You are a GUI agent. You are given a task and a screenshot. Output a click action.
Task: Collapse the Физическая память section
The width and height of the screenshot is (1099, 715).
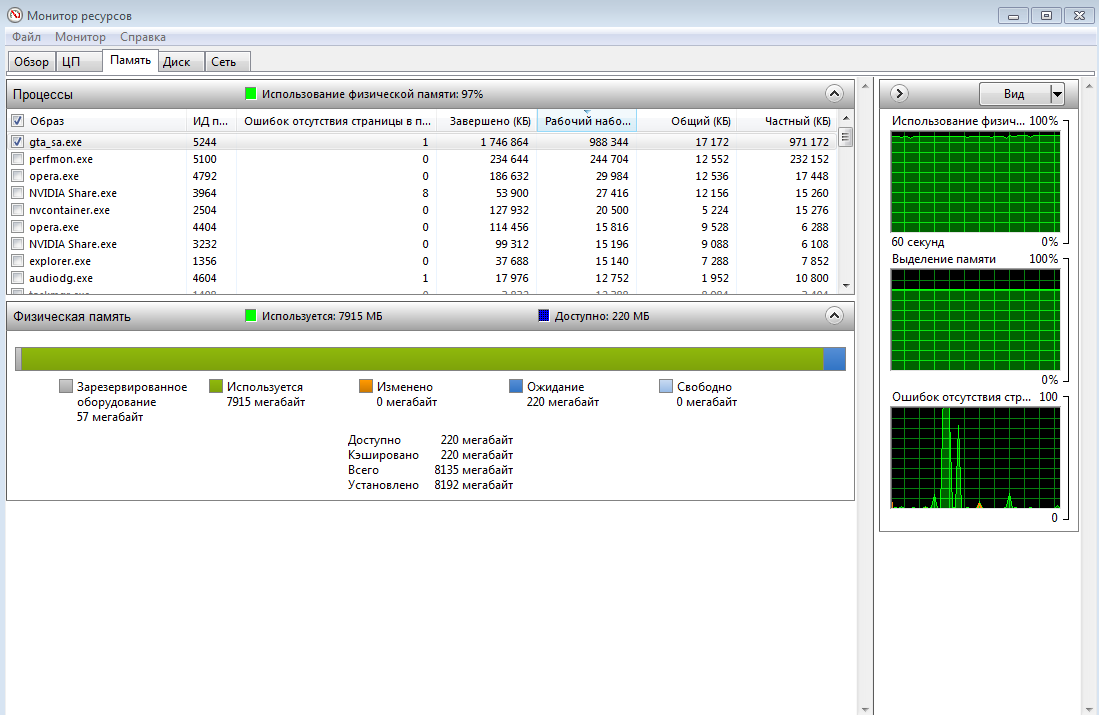pyautogui.click(x=834, y=316)
